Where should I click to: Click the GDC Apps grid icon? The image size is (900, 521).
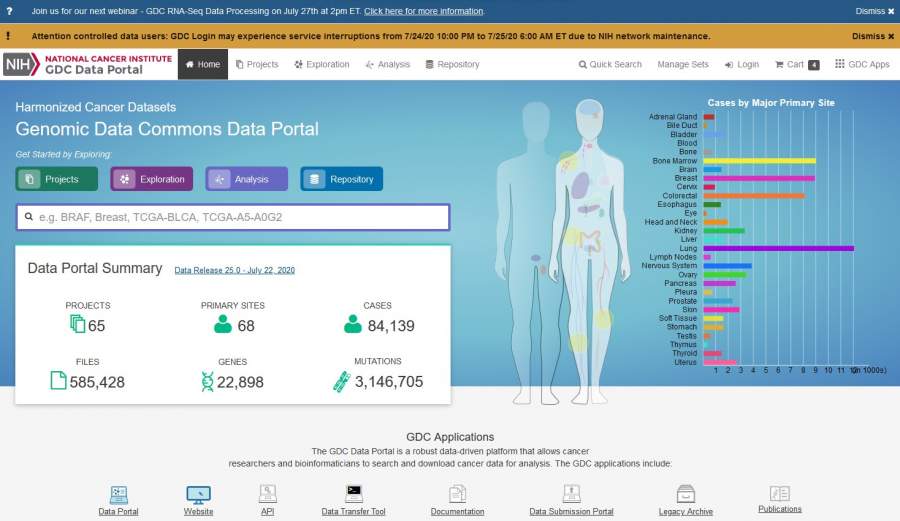[839, 64]
